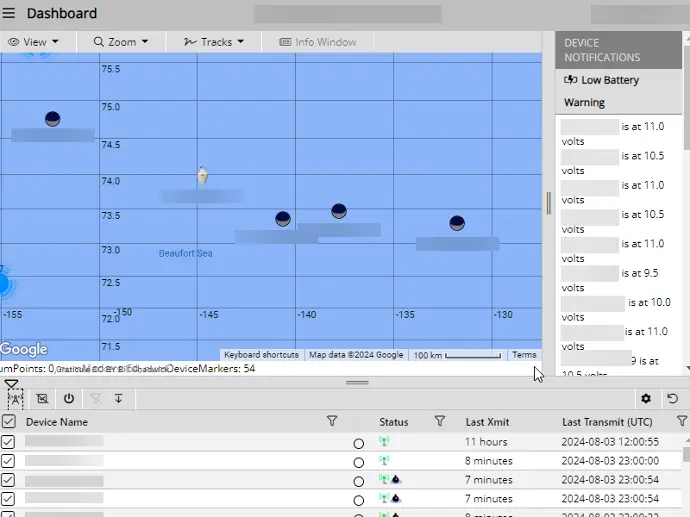Click antenna status icon in 11 hours row
The width and height of the screenshot is (690, 517).
[384, 441]
